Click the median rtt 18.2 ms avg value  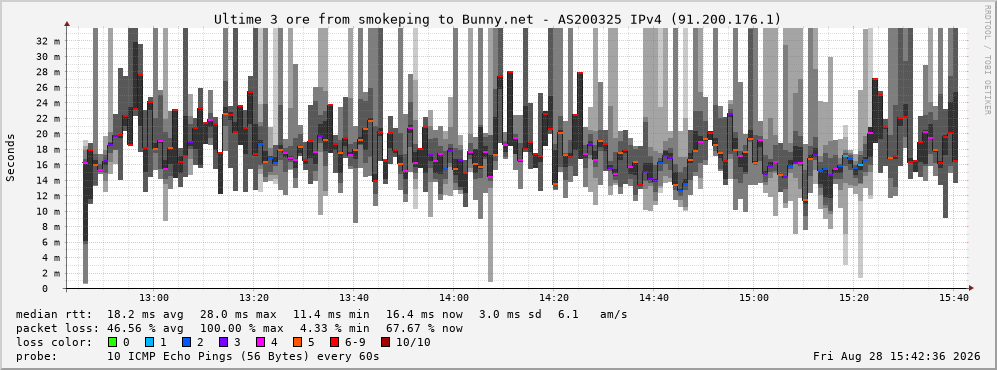click(146, 315)
